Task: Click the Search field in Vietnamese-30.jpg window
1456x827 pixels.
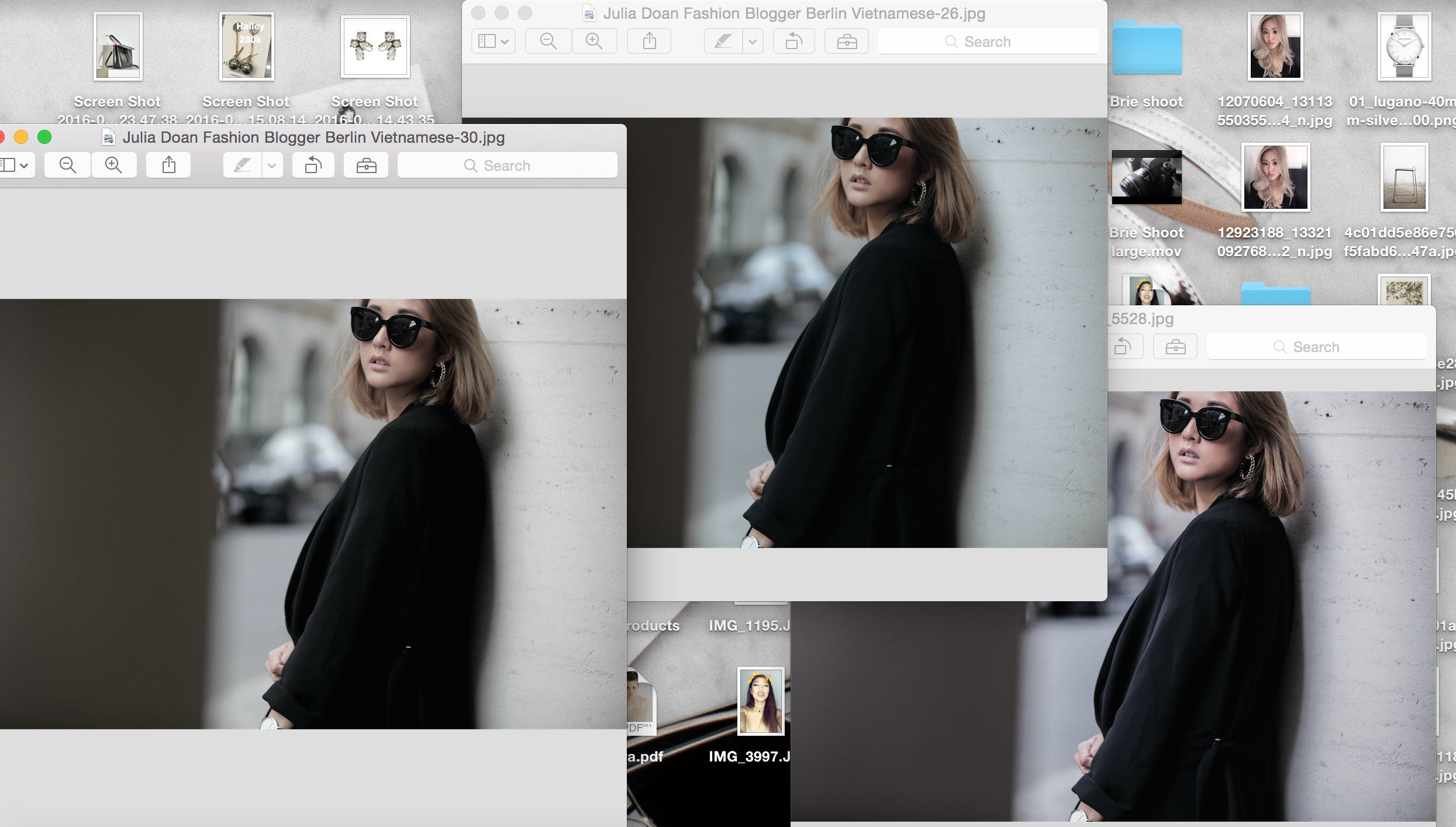Action: pos(507,166)
